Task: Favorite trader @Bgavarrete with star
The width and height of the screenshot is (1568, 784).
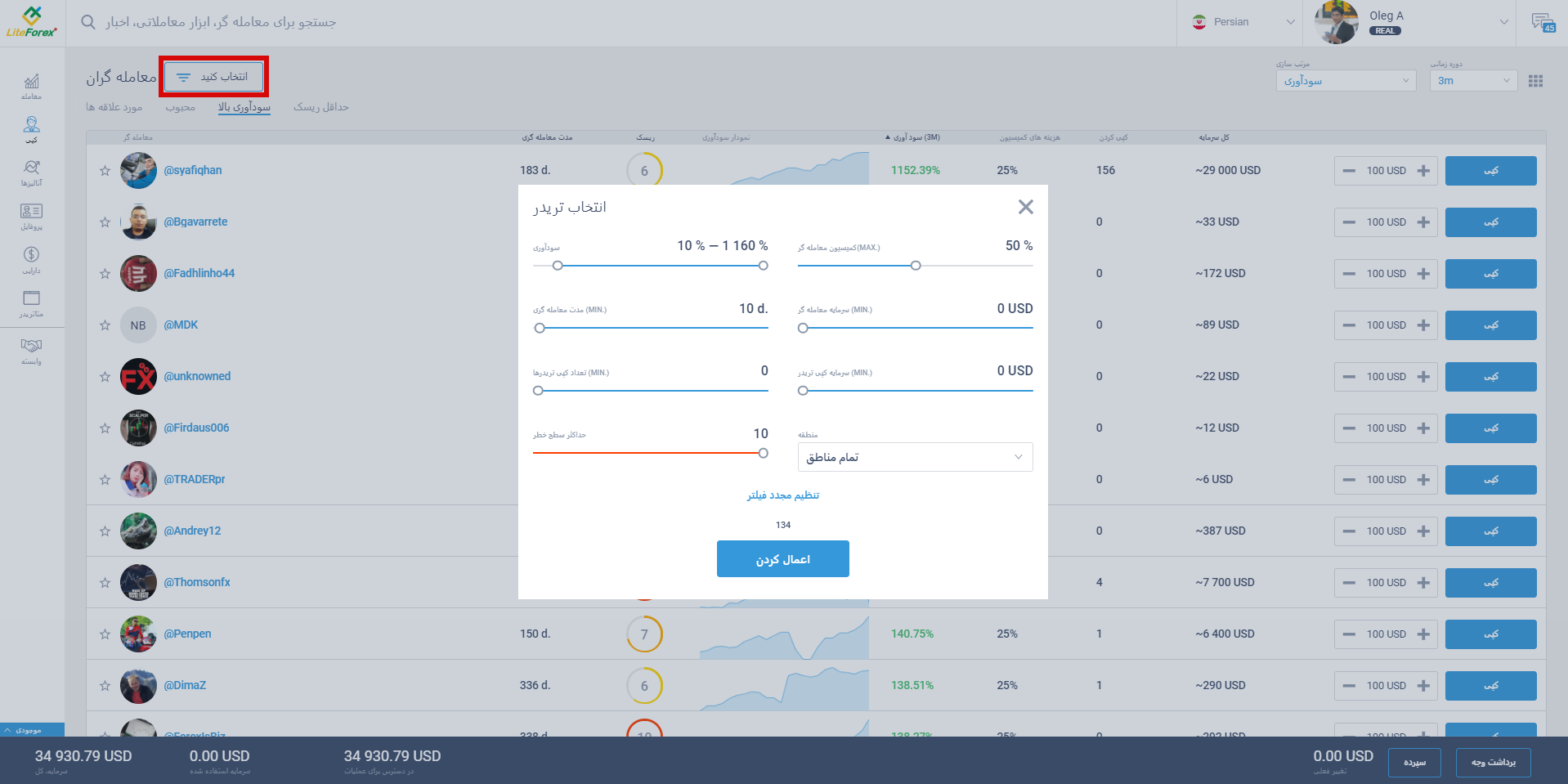Action: click(105, 222)
